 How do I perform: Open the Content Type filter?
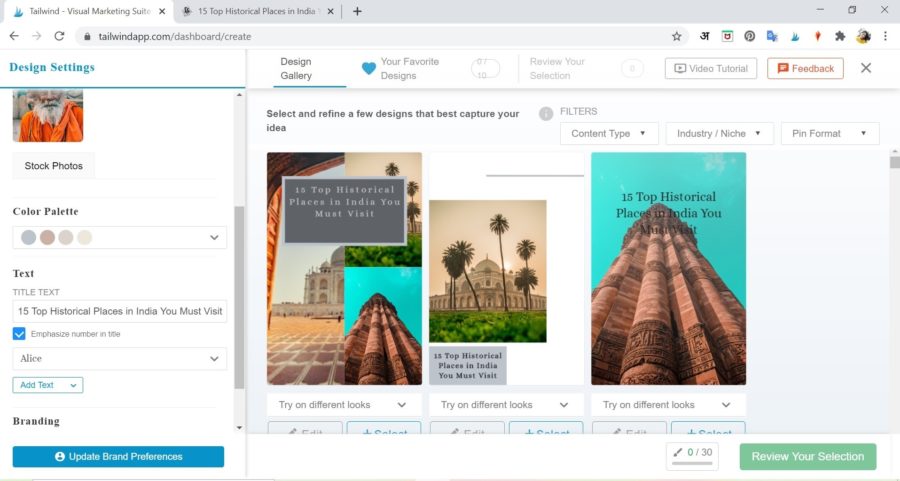click(x=608, y=133)
